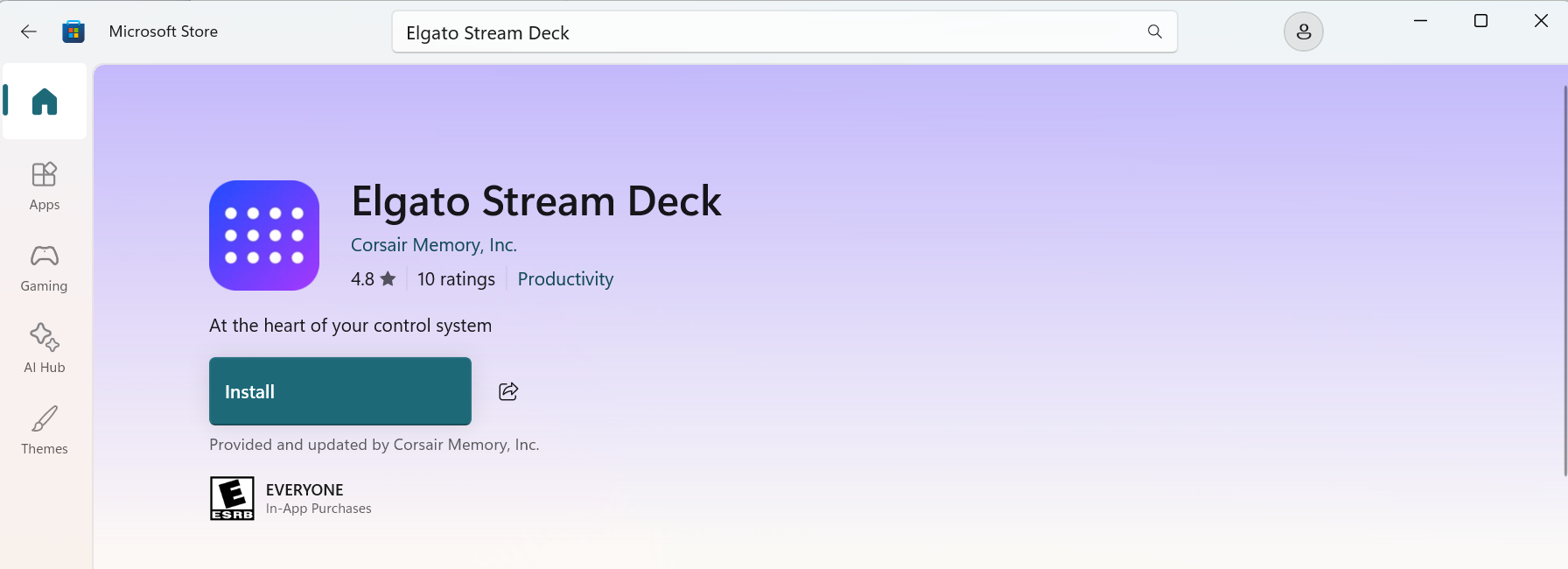The image size is (1568, 569).
Task: Click the Microsoft Store logo icon
Action: [x=73, y=32]
